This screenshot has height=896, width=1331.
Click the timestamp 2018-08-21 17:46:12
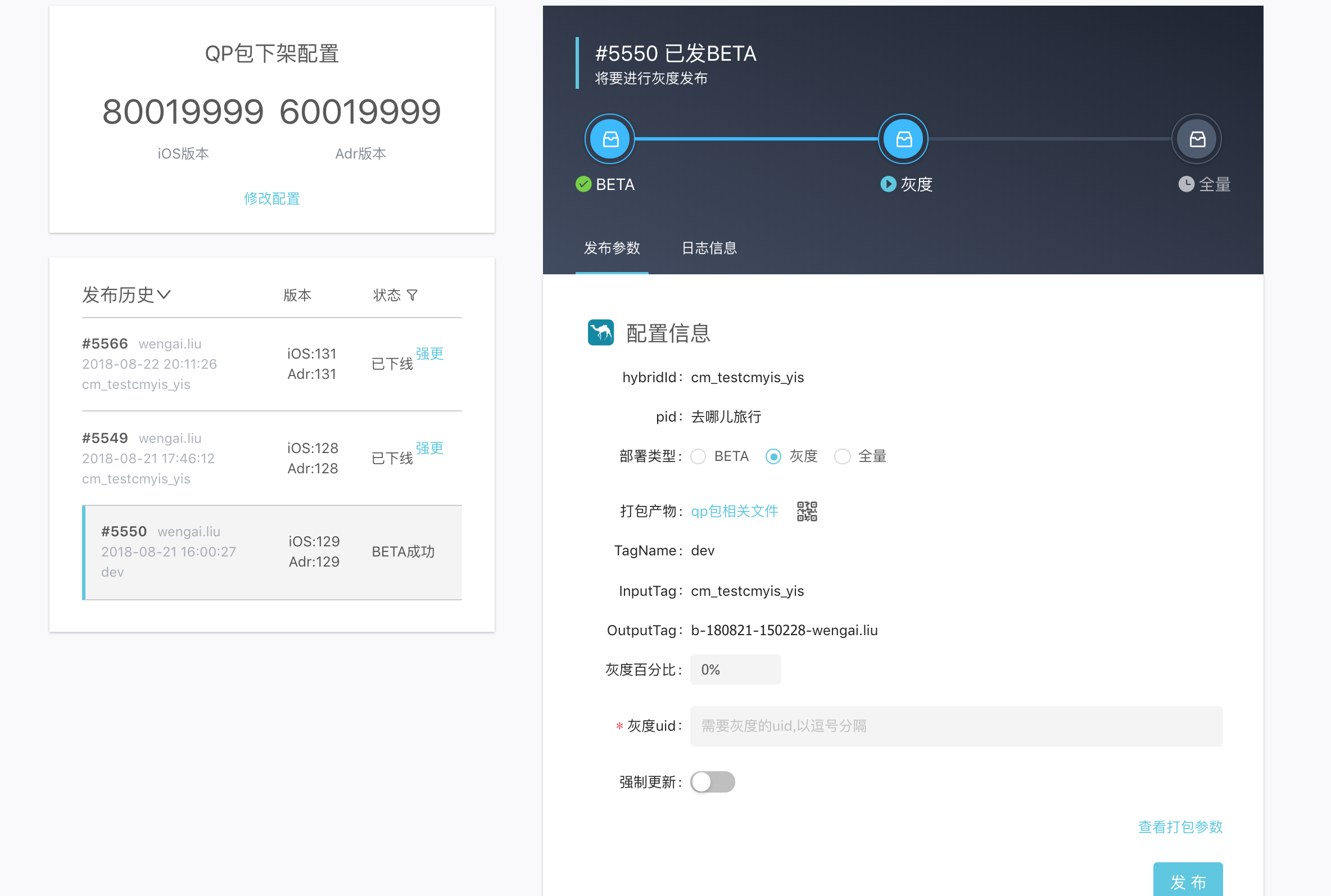click(x=148, y=458)
